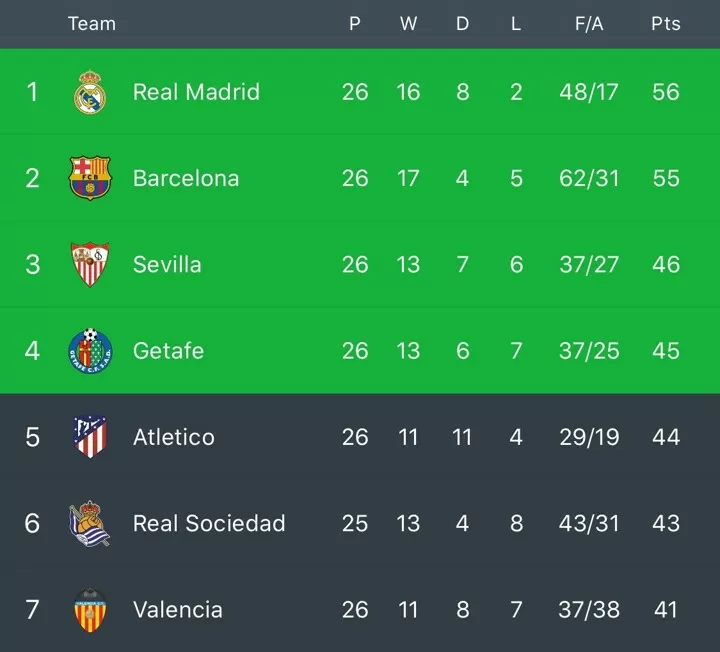This screenshot has width=720, height=652.
Task: Click the W column header
Action: 408,23
